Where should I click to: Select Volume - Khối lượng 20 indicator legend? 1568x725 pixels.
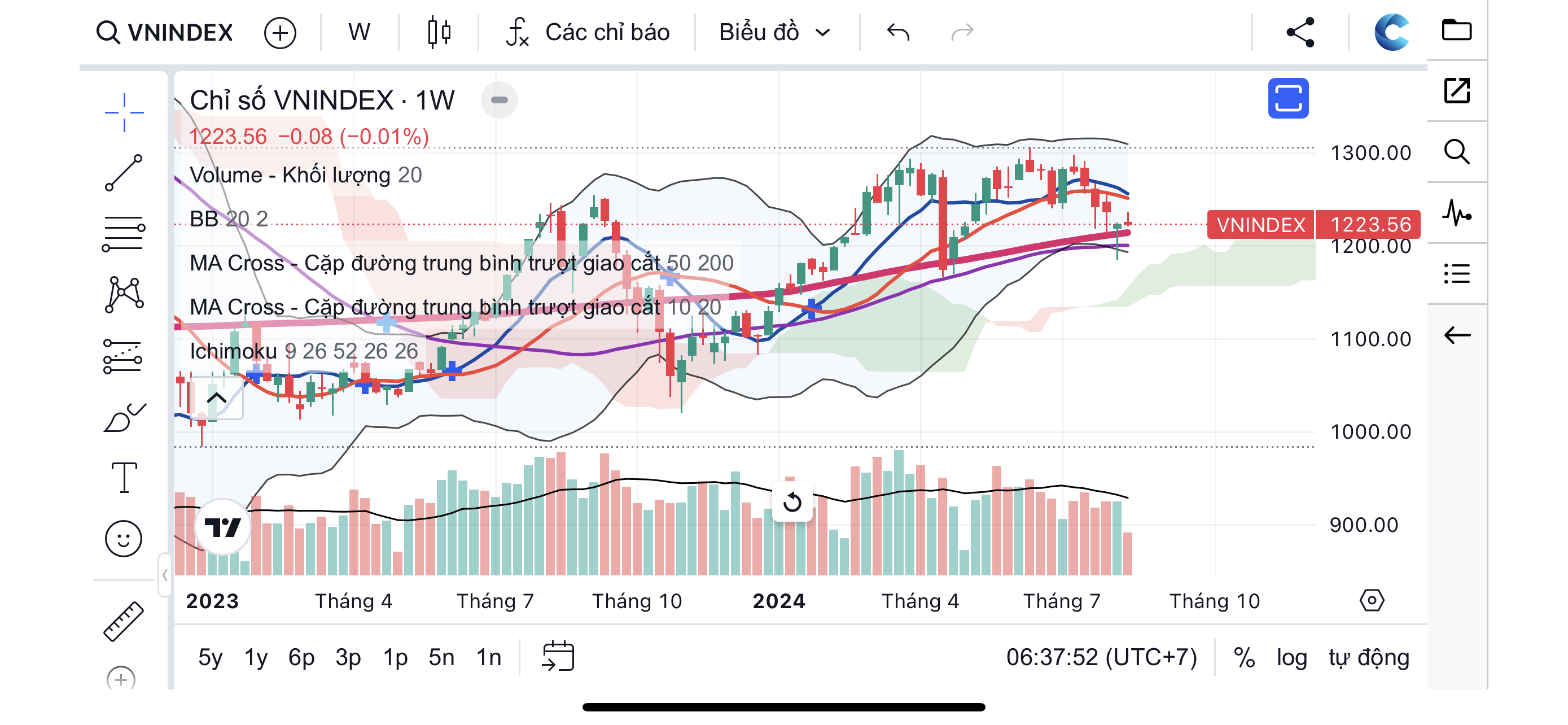pos(305,174)
